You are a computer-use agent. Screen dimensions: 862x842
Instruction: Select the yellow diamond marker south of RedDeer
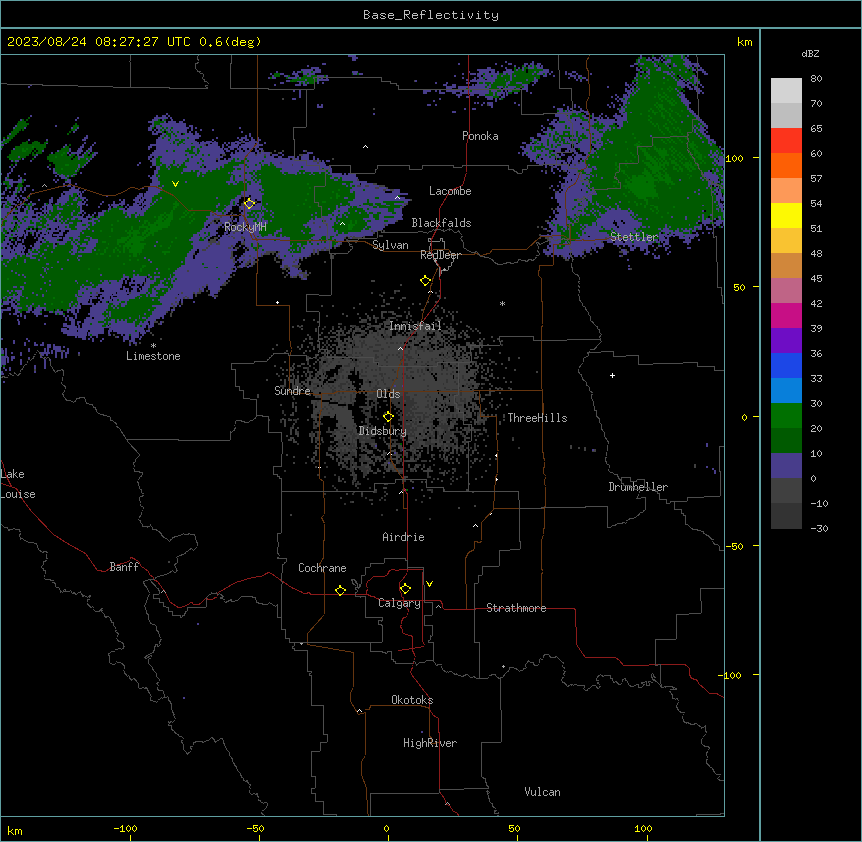coord(425,280)
